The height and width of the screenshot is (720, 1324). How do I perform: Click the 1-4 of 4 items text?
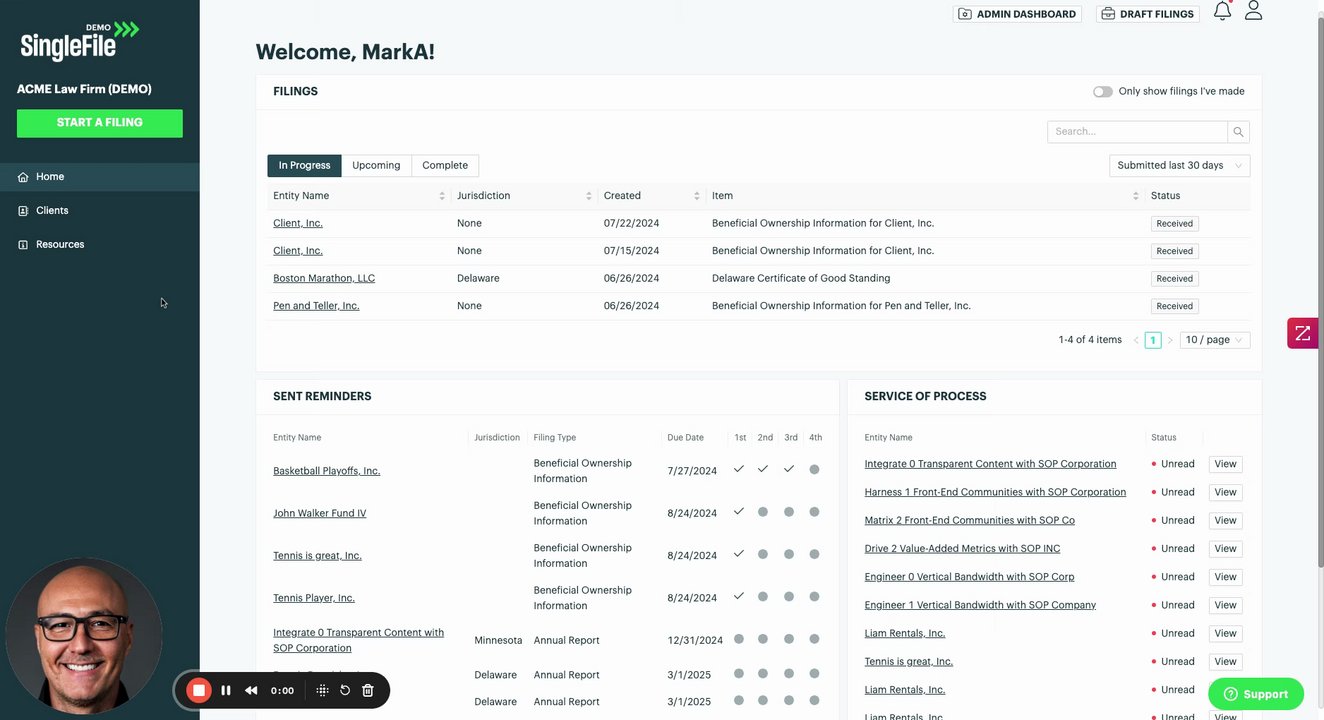(1090, 340)
